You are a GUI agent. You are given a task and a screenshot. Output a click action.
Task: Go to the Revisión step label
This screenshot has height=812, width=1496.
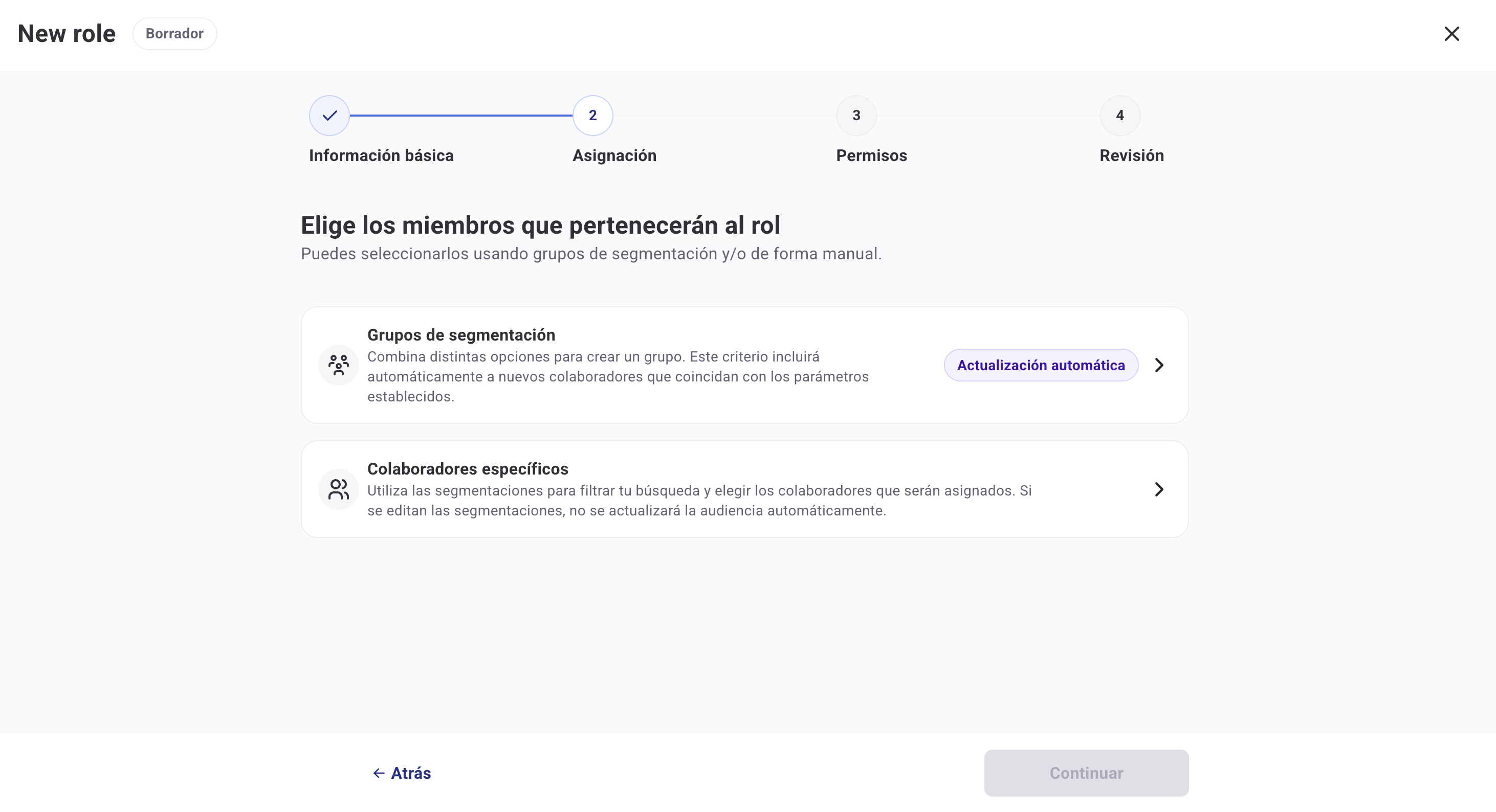(1131, 155)
